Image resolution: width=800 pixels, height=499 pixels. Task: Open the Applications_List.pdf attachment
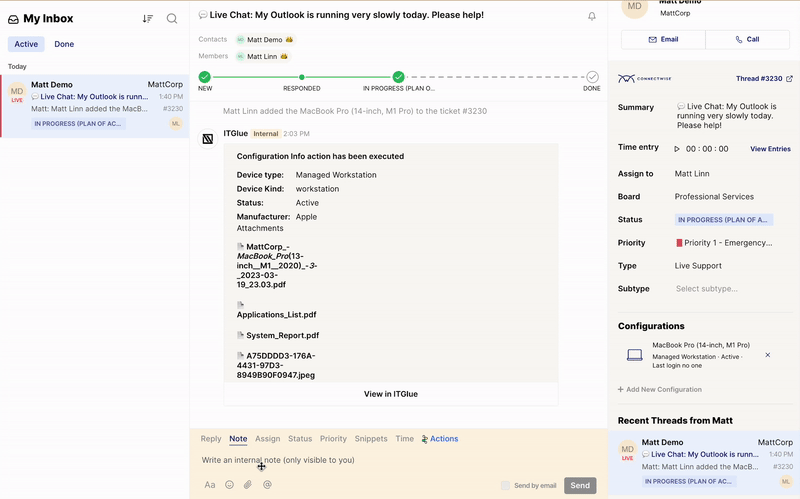click(x=277, y=310)
